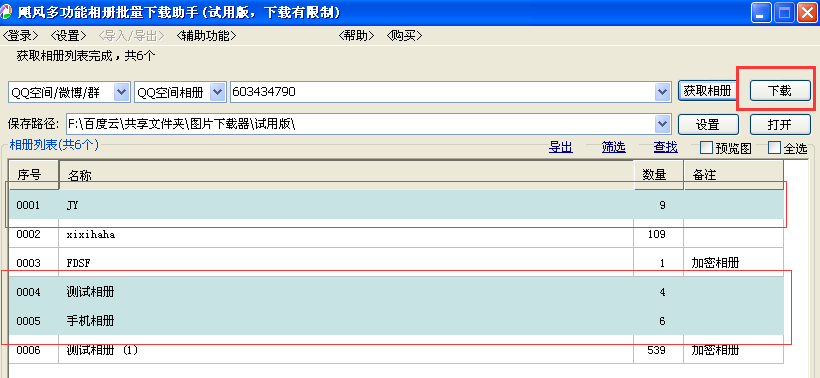The width and height of the screenshot is (820, 378).
Task: Tick the 全选 checkbox
Action: [x=775, y=148]
